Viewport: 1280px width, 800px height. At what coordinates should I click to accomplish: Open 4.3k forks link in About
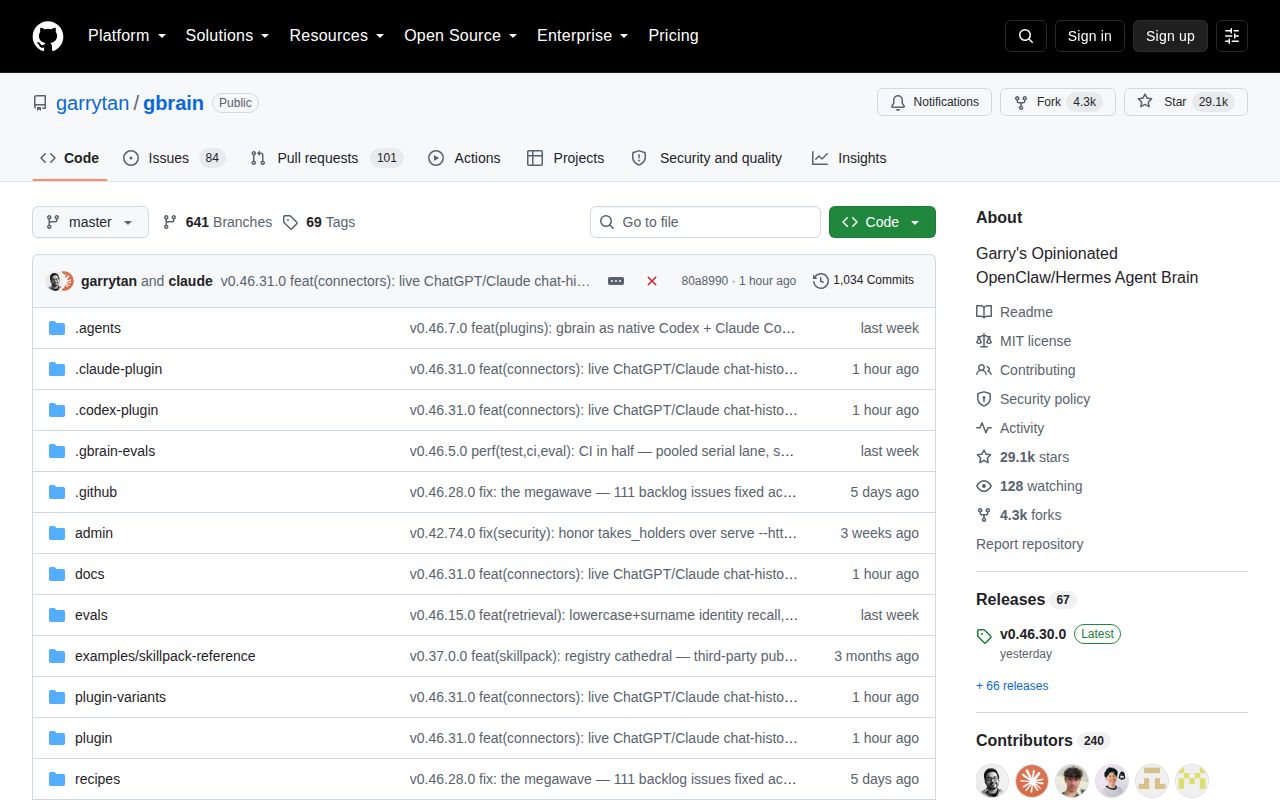click(1018, 515)
